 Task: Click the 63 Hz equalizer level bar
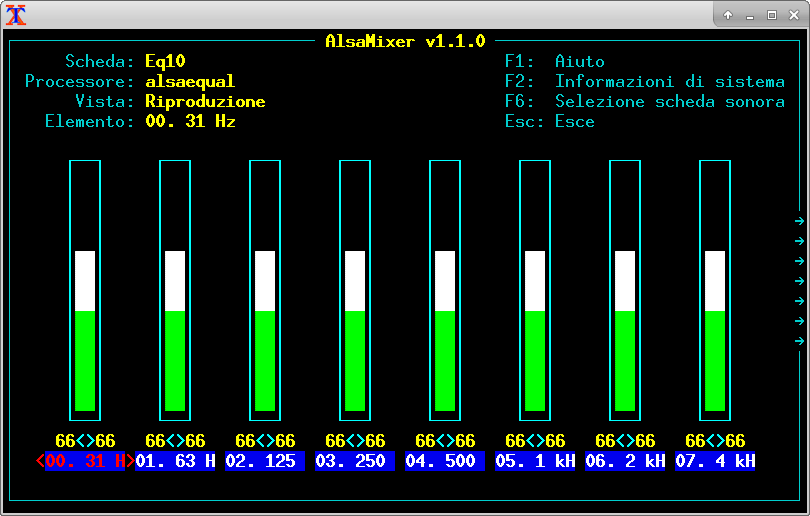pos(175,290)
